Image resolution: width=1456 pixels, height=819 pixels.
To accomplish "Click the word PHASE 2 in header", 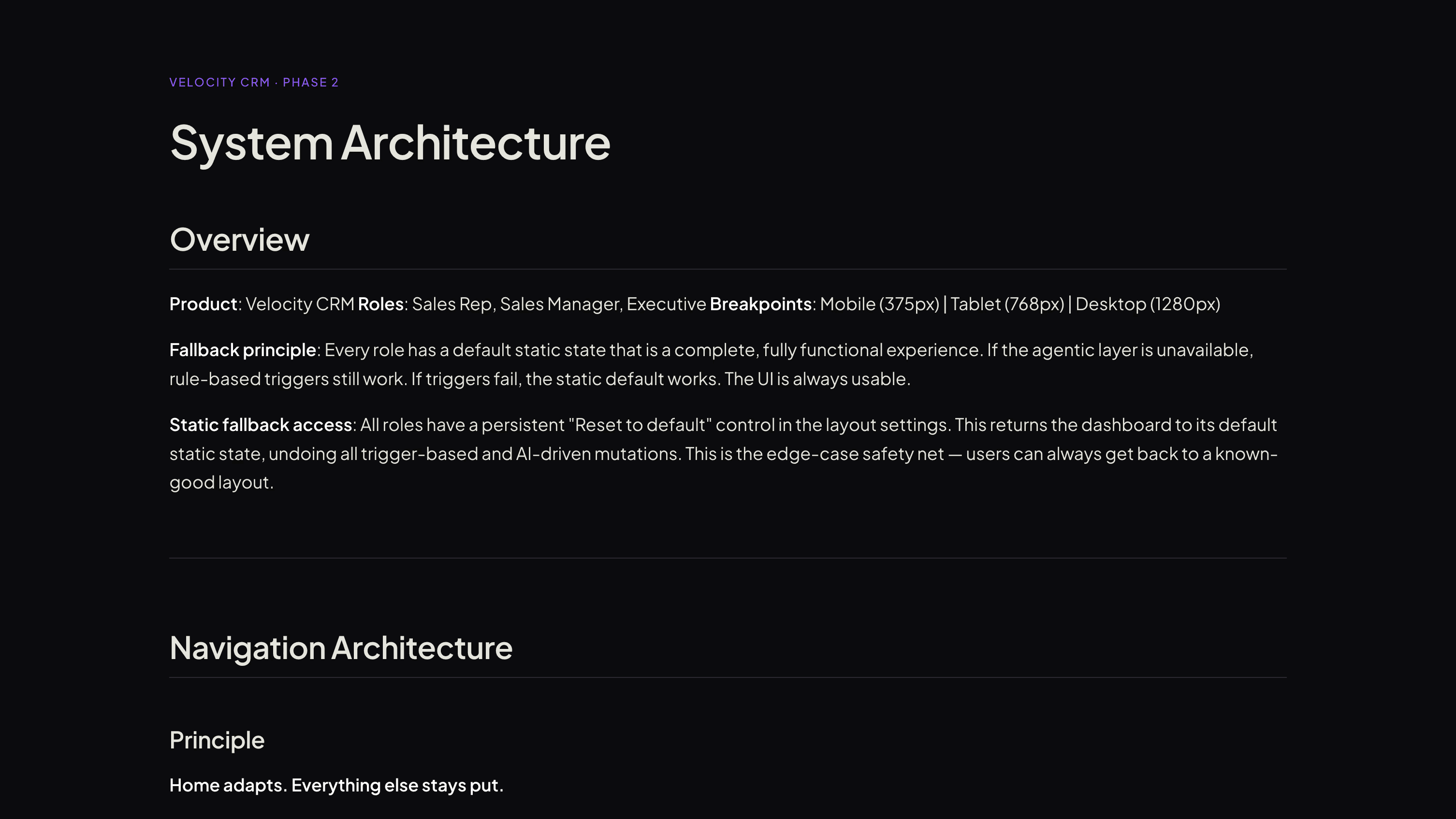I will tap(310, 83).
